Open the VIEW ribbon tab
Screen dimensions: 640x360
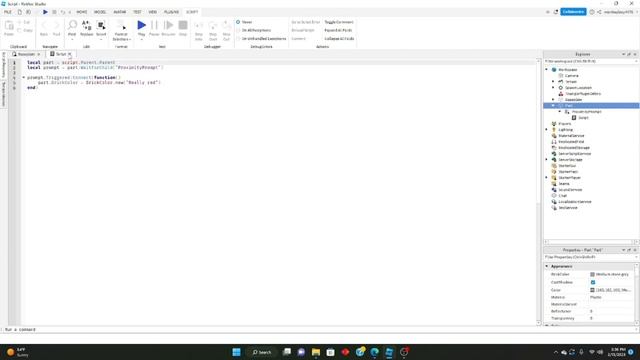[x=153, y=12]
